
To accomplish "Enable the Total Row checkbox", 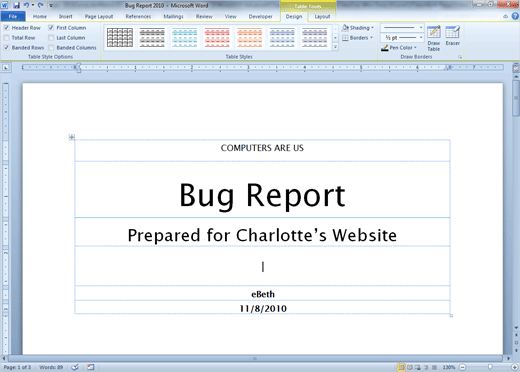I will click(x=6, y=38).
